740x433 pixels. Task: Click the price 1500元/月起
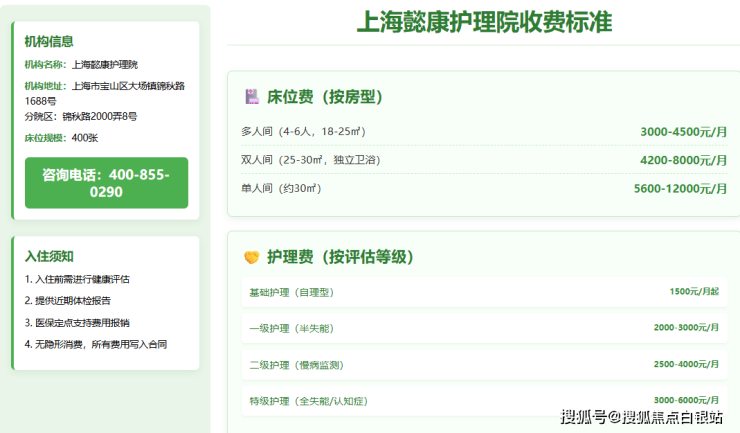pyautogui.click(x=694, y=291)
